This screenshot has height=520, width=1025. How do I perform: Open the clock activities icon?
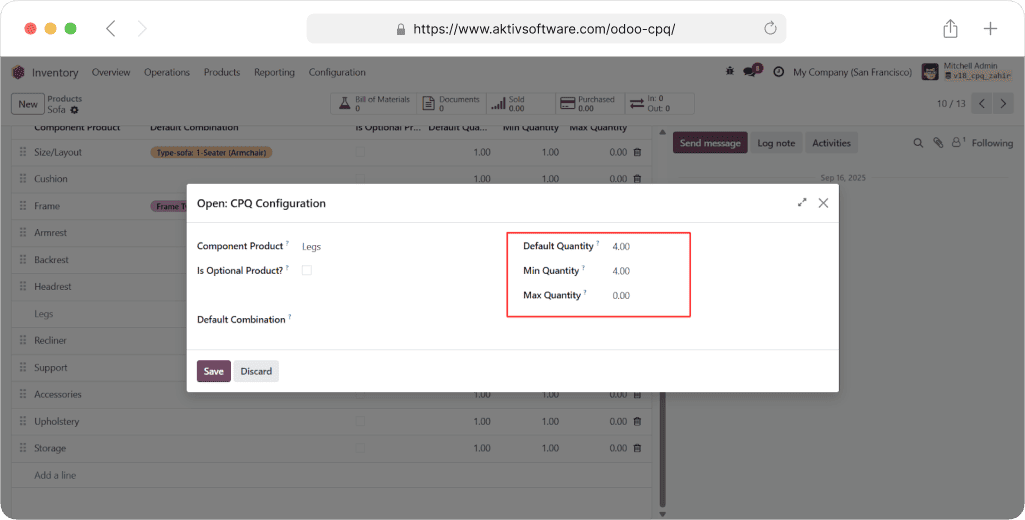(778, 72)
